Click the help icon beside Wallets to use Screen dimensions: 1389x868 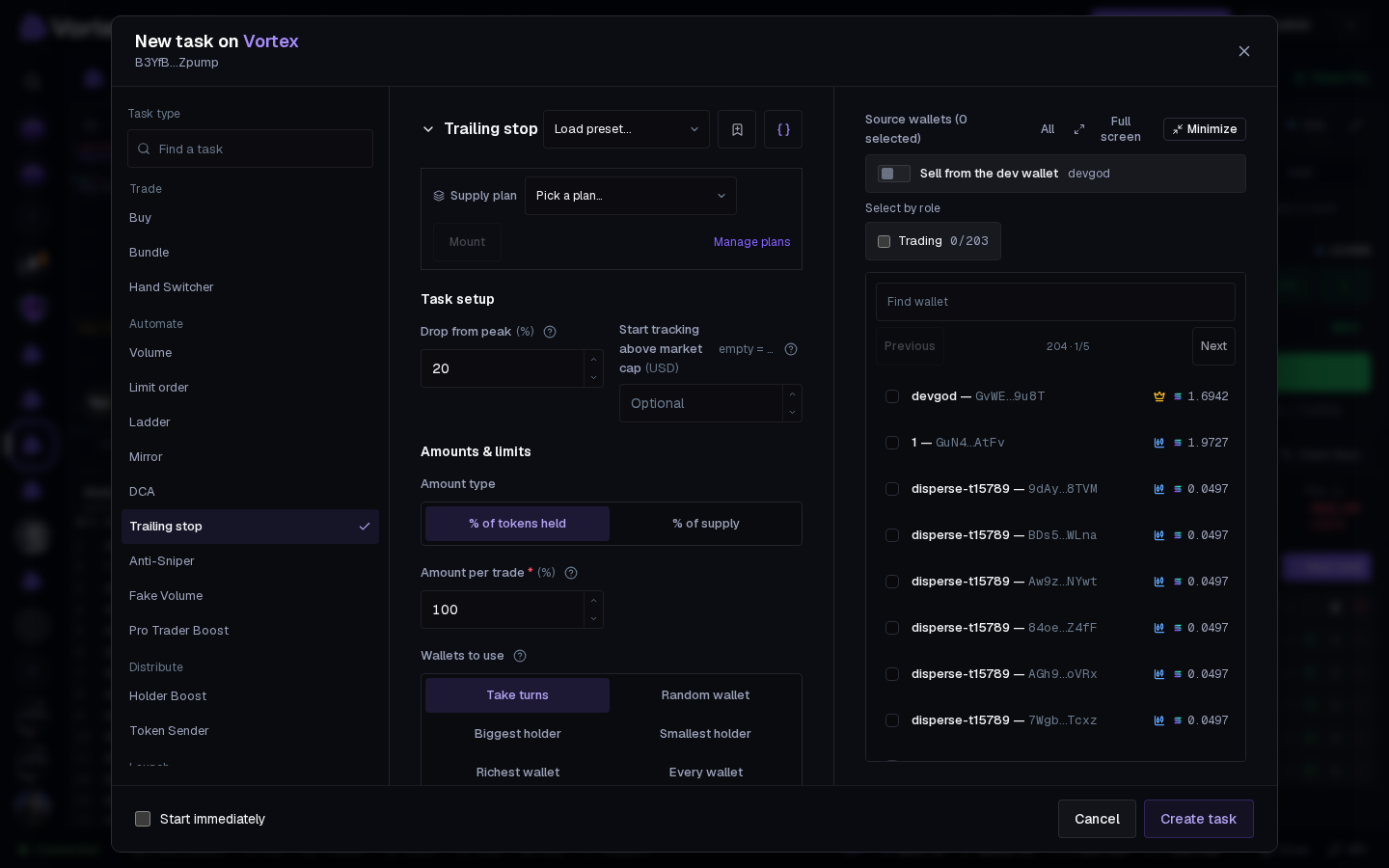coord(520,656)
